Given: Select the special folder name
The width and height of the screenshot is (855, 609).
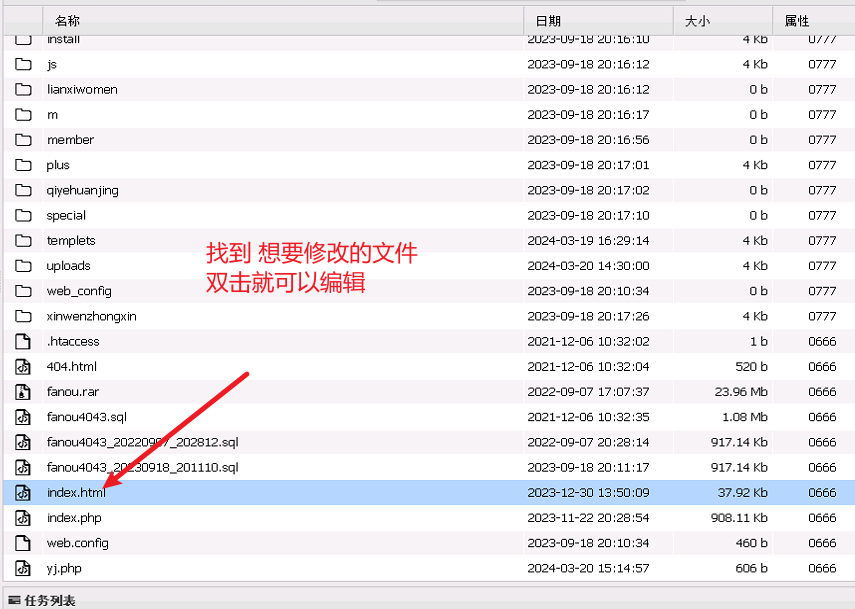Looking at the screenshot, I should (66, 215).
